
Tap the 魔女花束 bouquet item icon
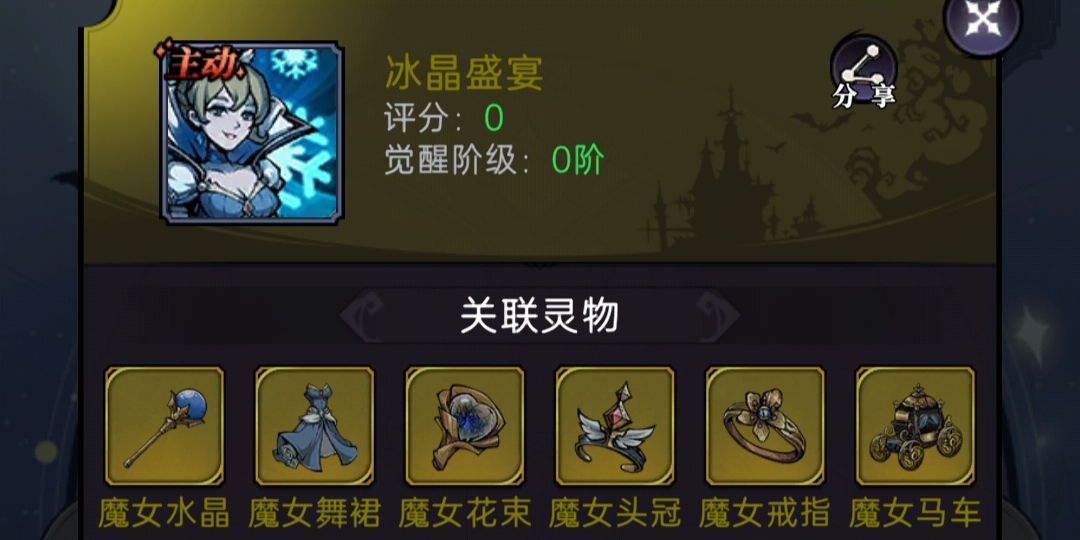[x=465, y=426]
